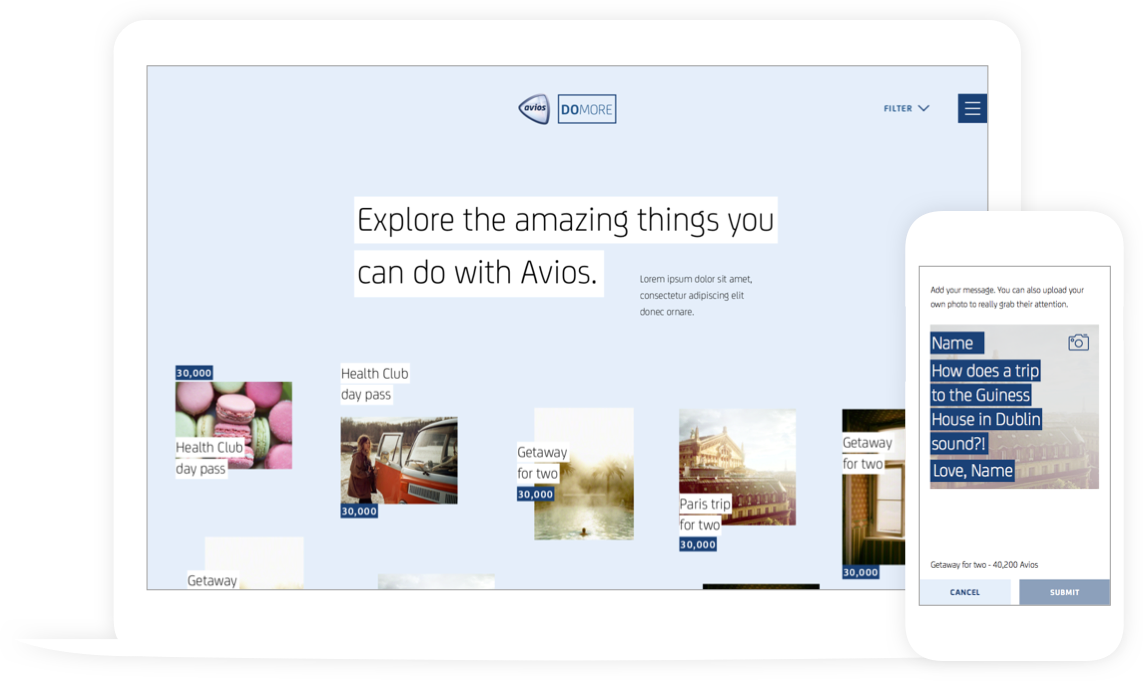Click the Avios logo badge
The image size is (1143, 681).
534,109
